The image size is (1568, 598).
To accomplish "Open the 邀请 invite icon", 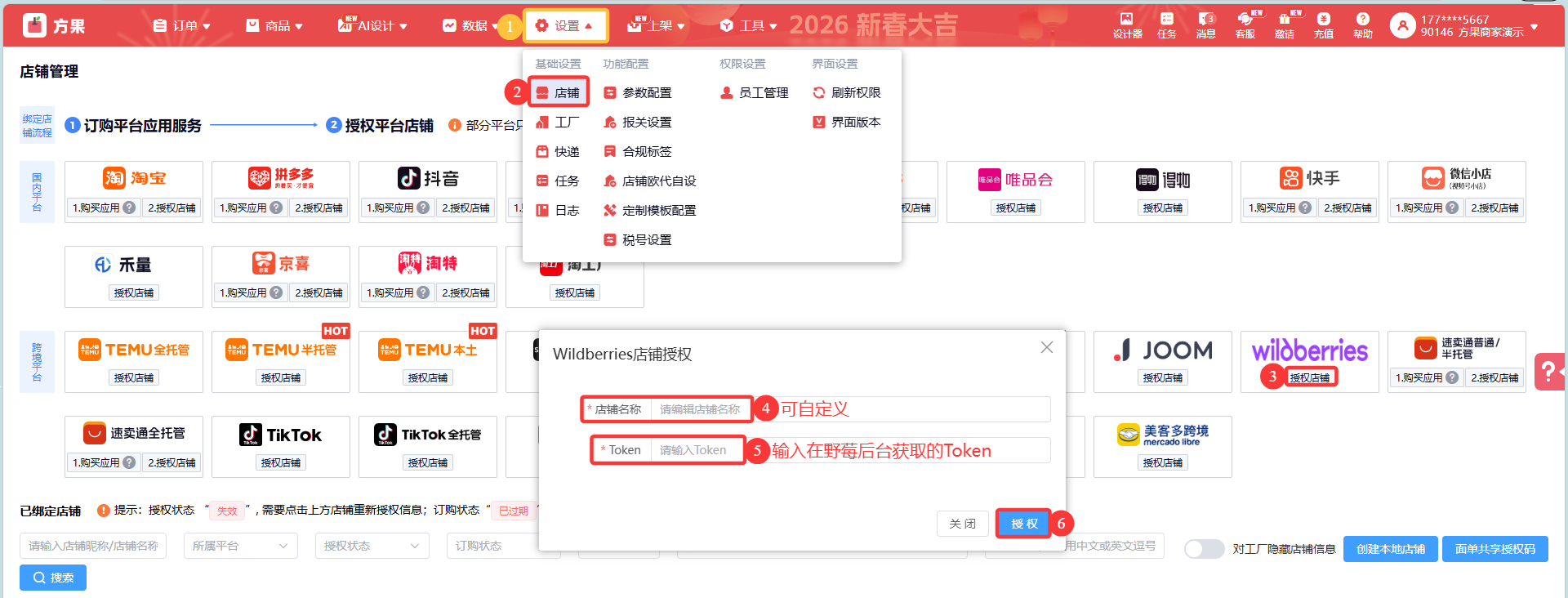I will click(x=1284, y=25).
